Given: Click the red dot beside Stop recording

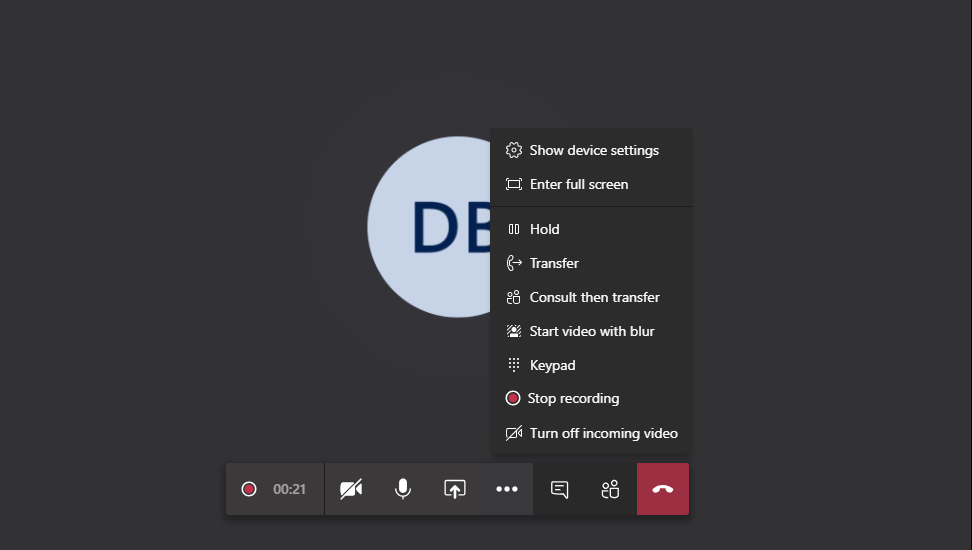Looking at the screenshot, I should (513, 398).
